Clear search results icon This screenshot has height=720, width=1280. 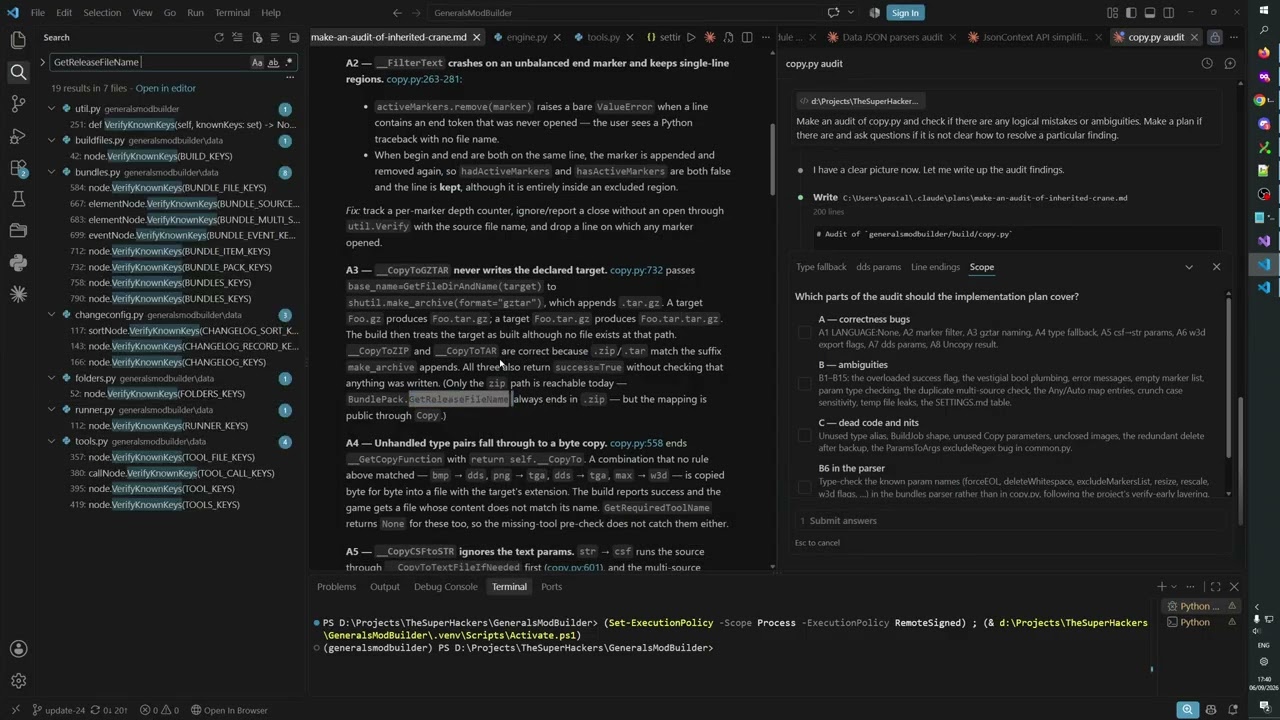coord(238,37)
